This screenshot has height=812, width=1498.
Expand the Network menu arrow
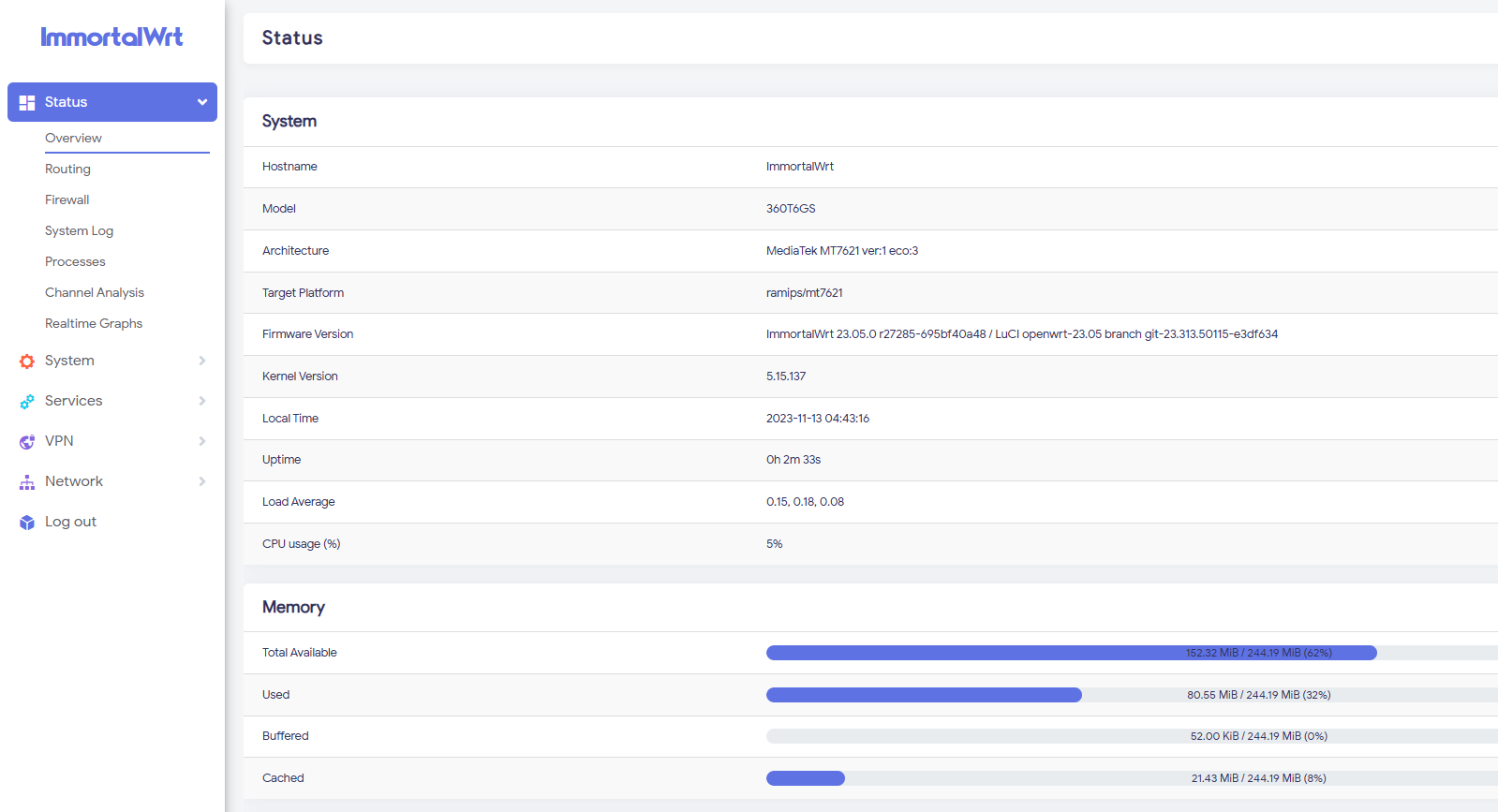click(x=202, y=481)
